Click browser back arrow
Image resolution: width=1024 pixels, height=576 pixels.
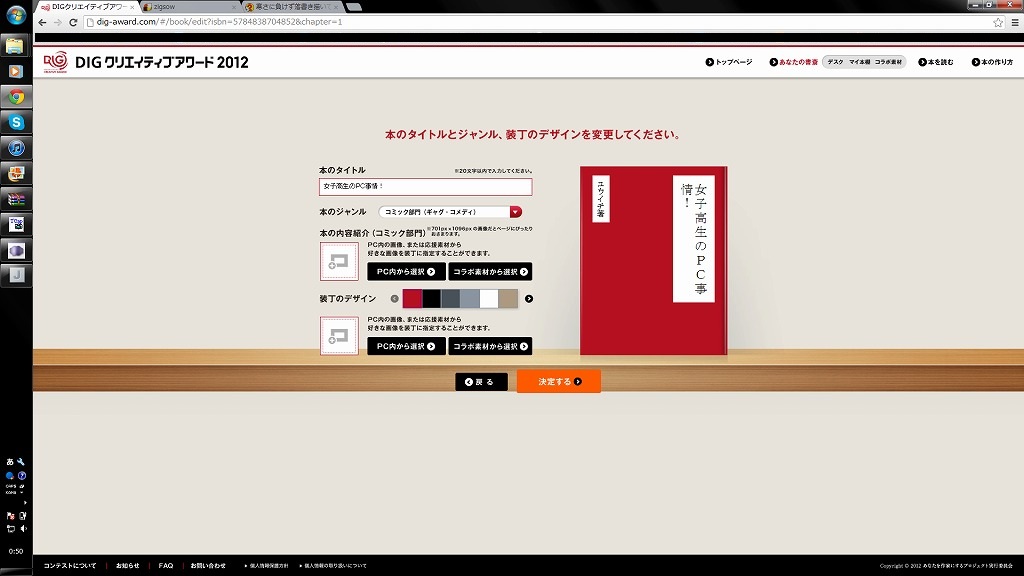click(42, 22)
